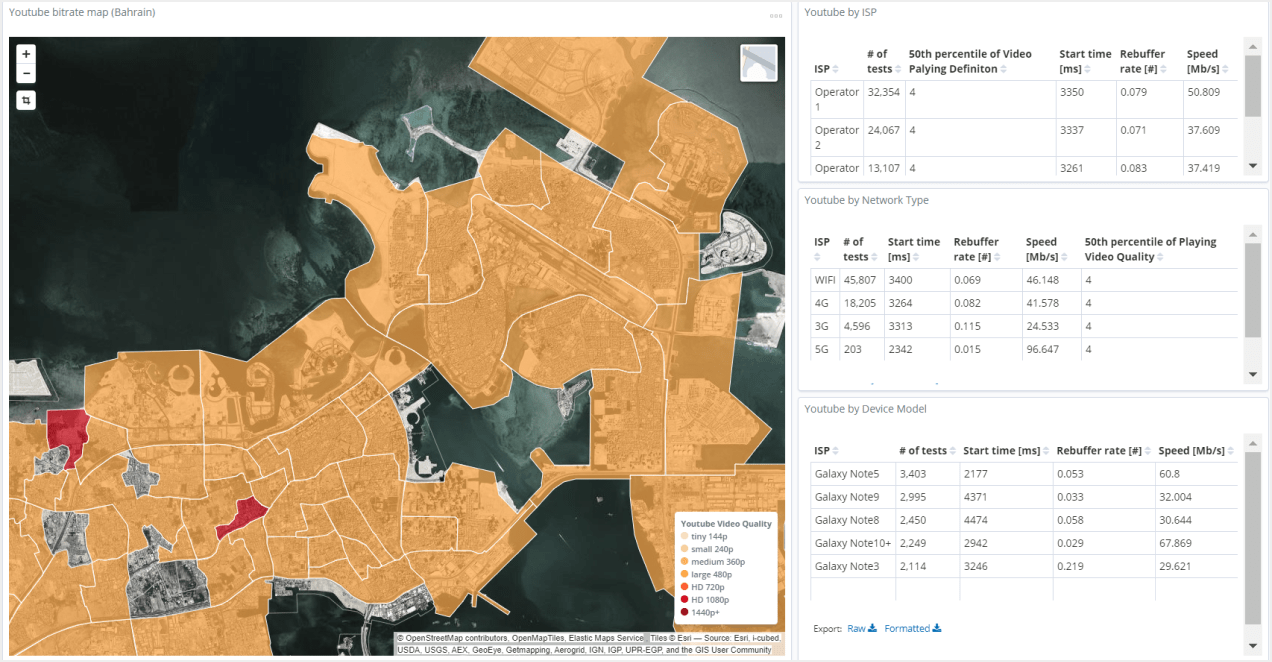Select the WIFI row label
The height and width of the screenshot is (662, 1272).
(x=825, y=280)
